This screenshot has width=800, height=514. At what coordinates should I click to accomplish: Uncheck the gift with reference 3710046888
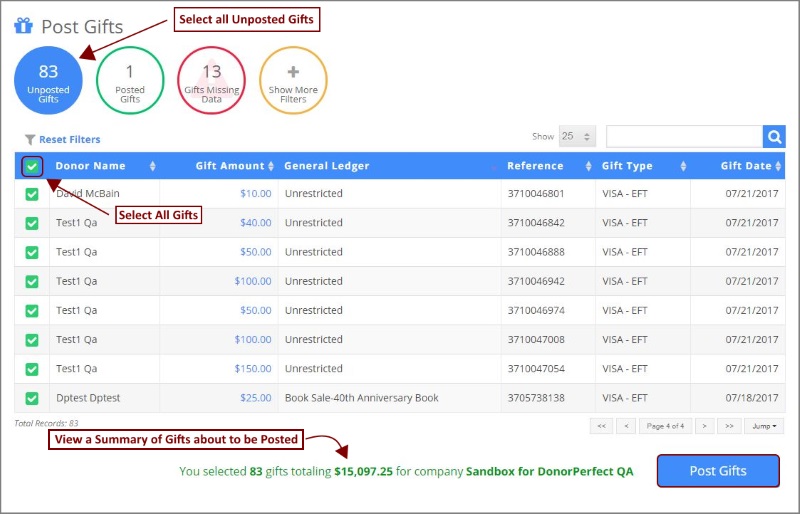32,252
